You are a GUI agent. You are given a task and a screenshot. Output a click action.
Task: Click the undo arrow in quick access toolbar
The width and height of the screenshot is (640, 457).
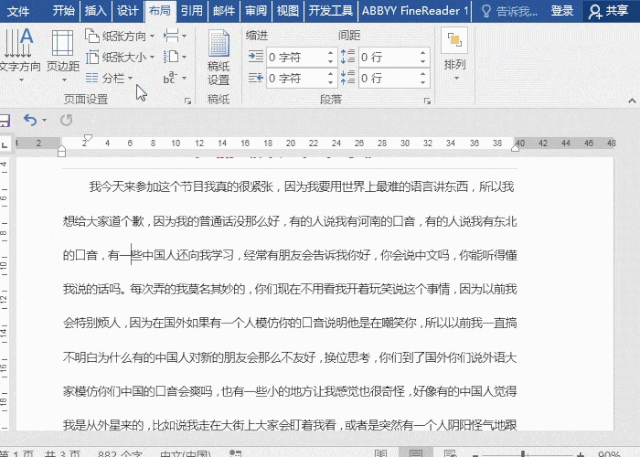point(29,120)
